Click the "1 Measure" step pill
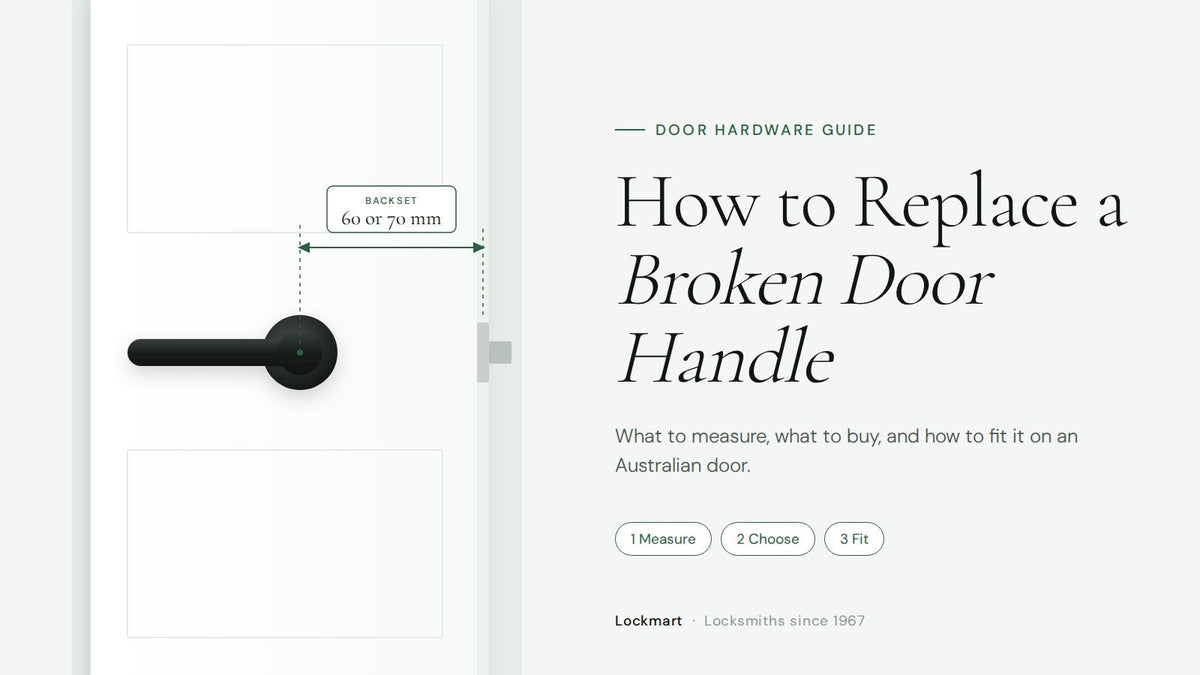Image resolution: width=1200 pixels, height=675 pixels. [663, 539]
